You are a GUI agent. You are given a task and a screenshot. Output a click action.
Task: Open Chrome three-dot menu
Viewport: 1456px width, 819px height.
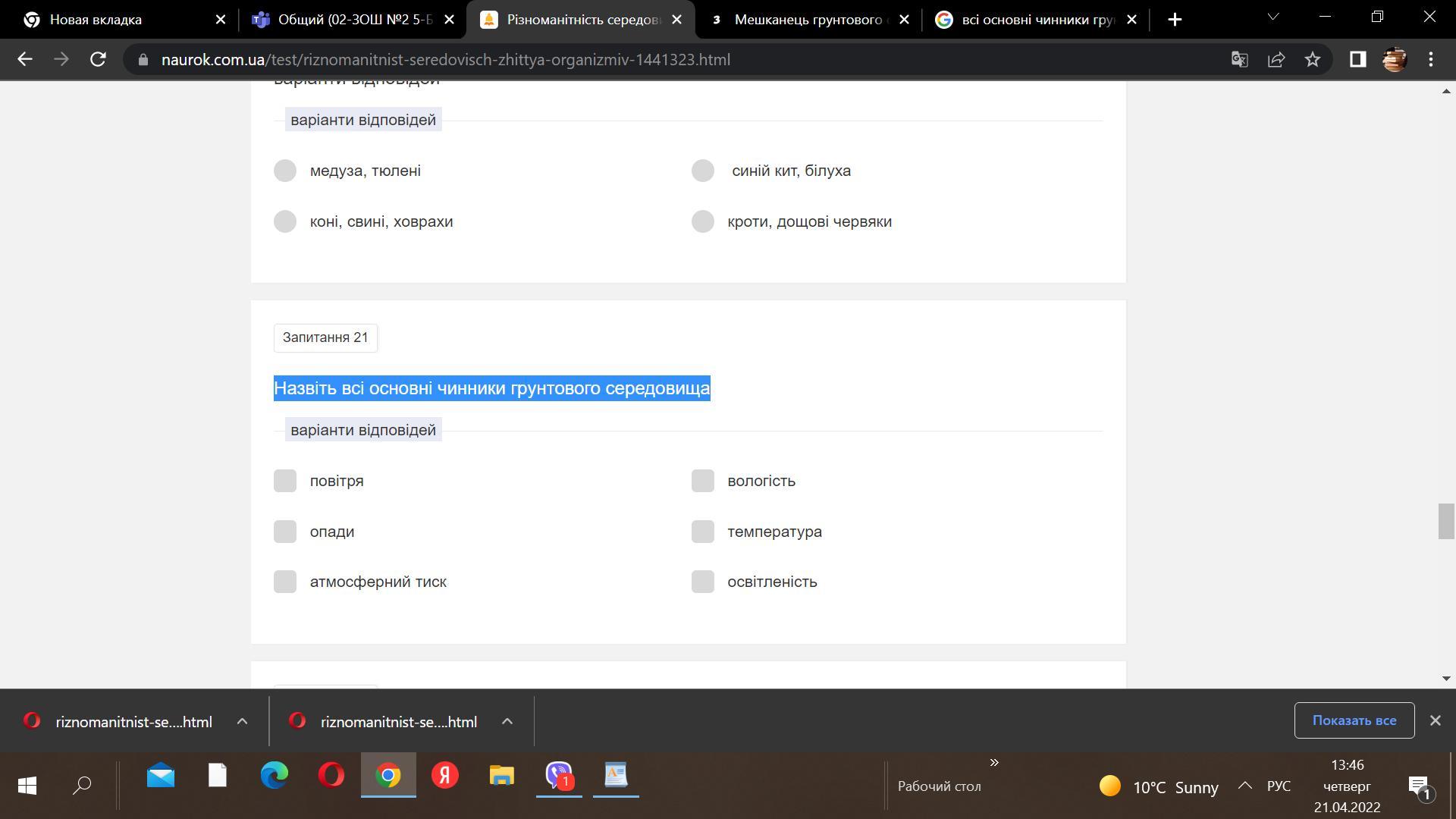[1431, 59]
